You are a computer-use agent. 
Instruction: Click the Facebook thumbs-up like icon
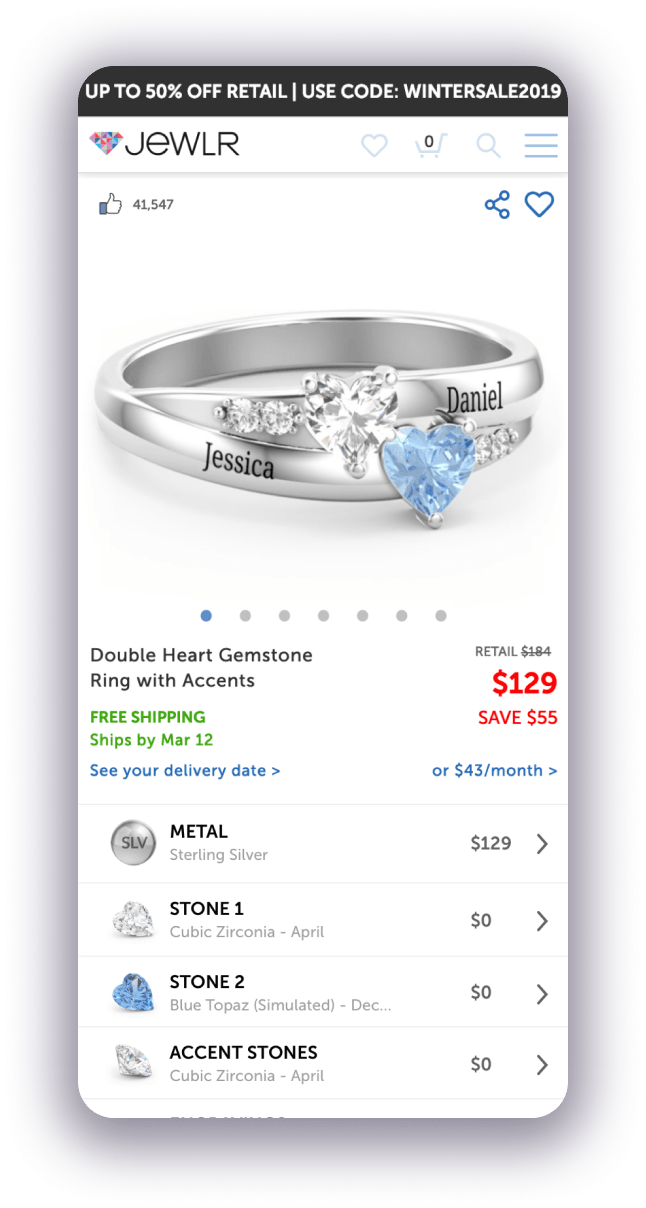tap(110, 205)
